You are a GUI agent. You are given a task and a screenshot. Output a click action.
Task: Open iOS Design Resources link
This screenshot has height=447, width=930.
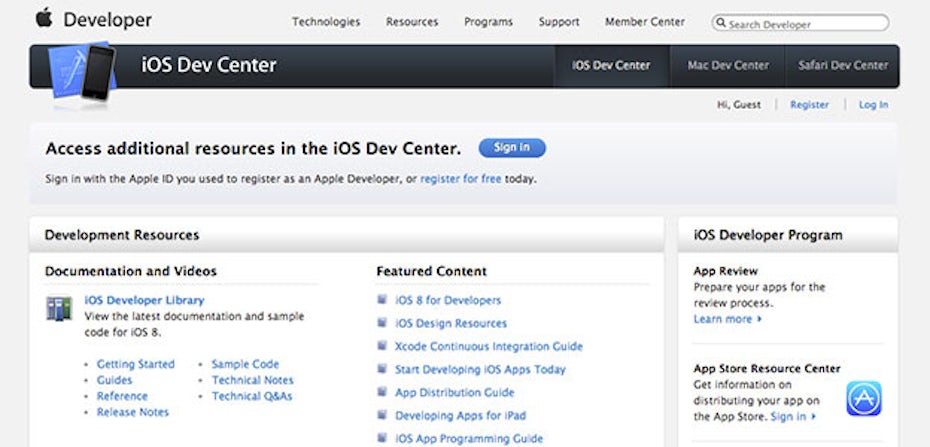(451, 324)
